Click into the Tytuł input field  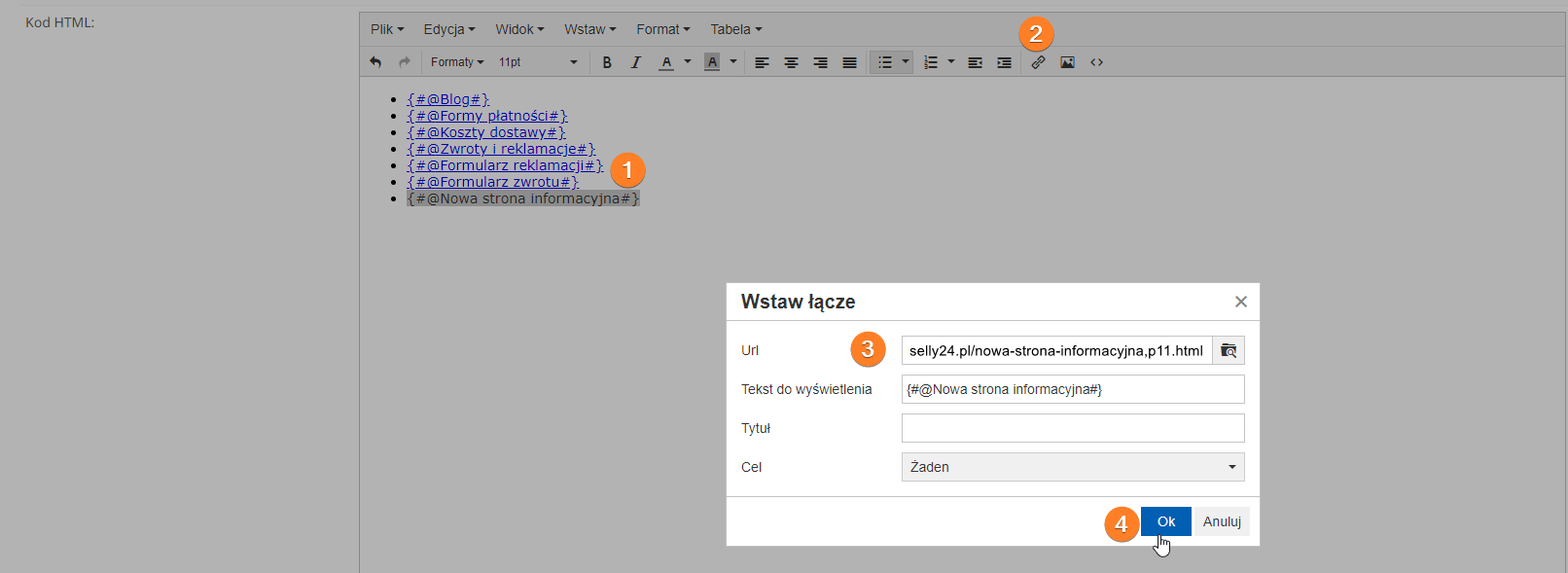1072,428
